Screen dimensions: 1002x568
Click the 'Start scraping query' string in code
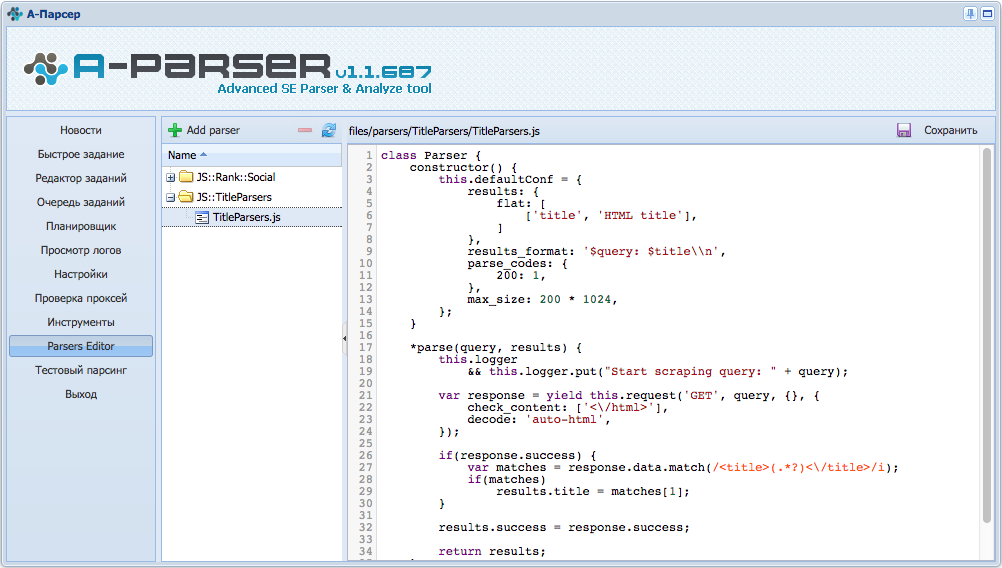click(x=690, y=371)
